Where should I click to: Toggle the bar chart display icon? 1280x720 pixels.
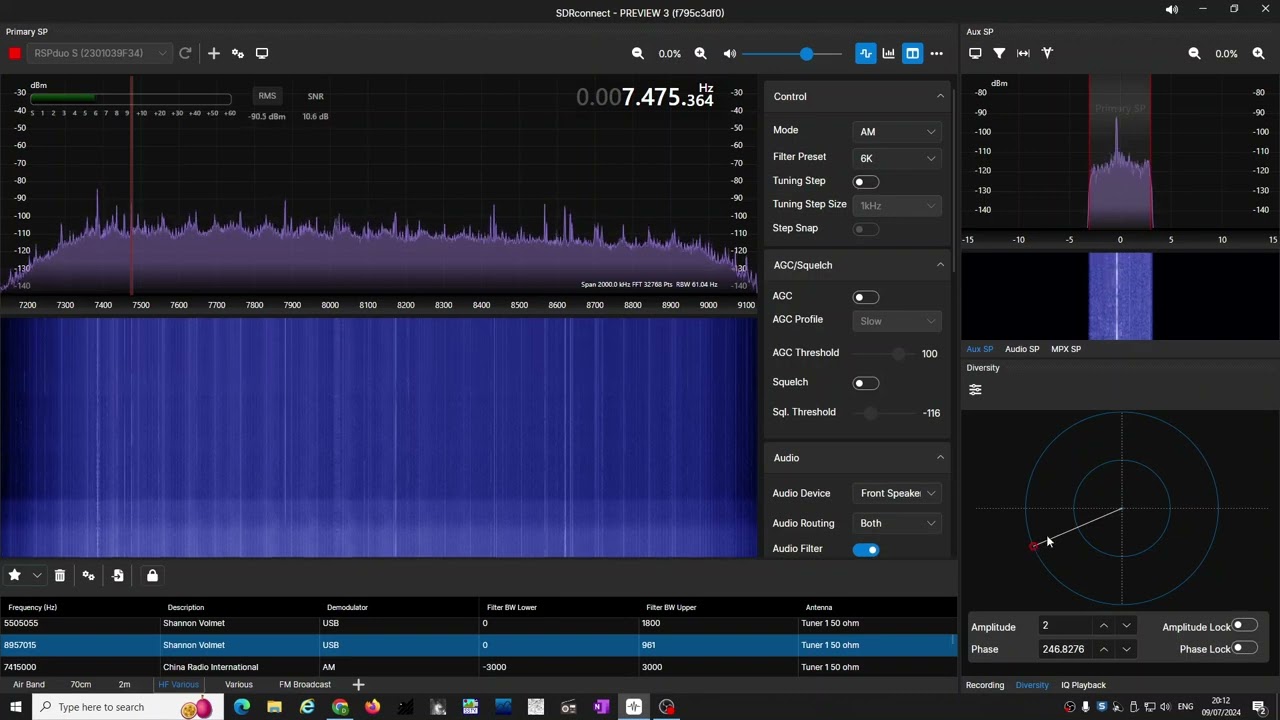point(889,53)
